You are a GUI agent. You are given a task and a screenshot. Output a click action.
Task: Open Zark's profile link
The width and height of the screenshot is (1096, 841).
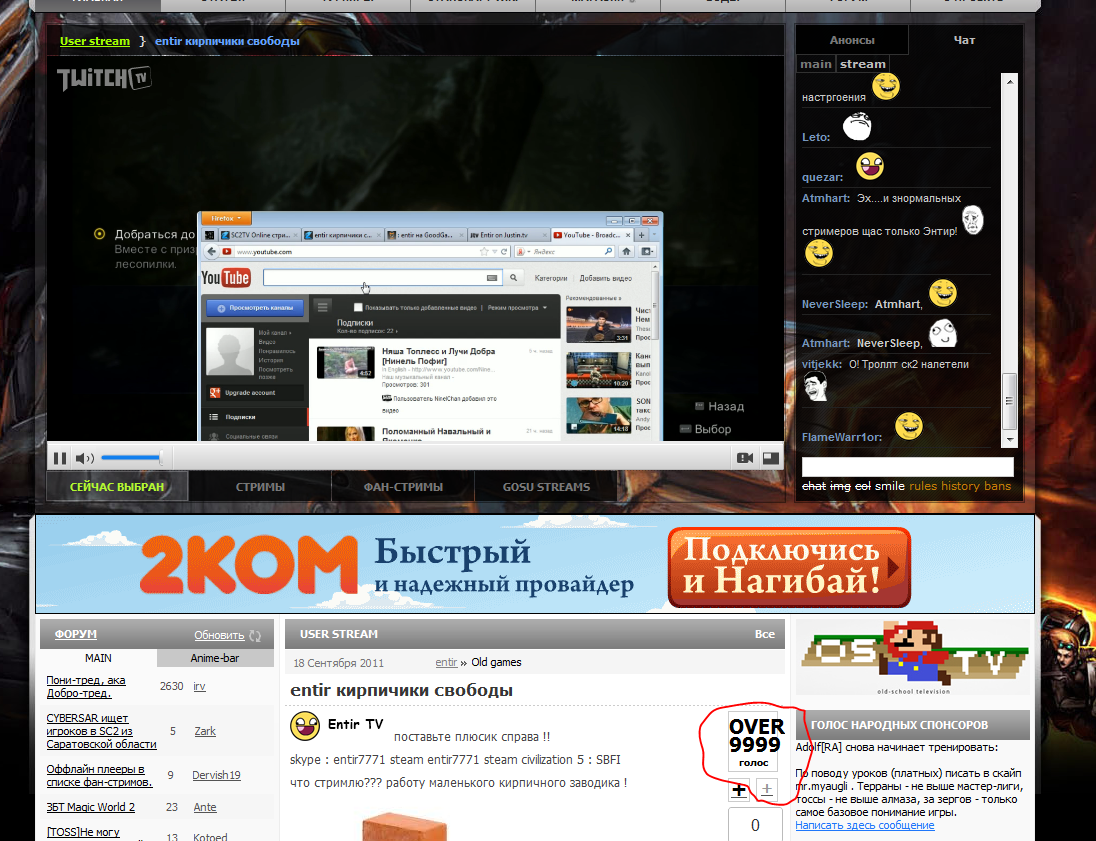205,731
